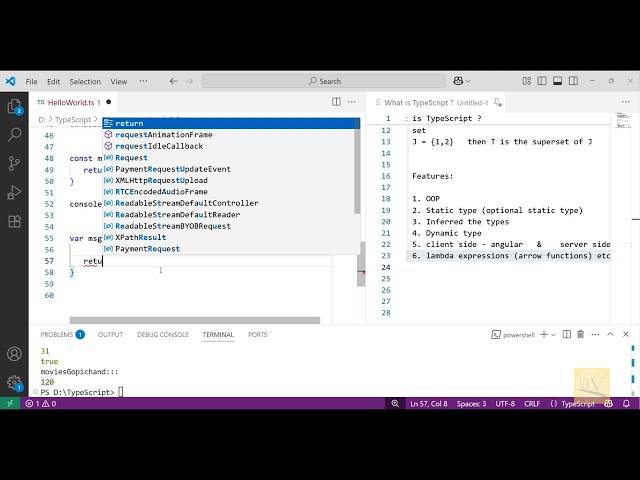Open the Explorer view in activity bar
The height and width of the screenshot is (480, 640).
coord(14,107)
